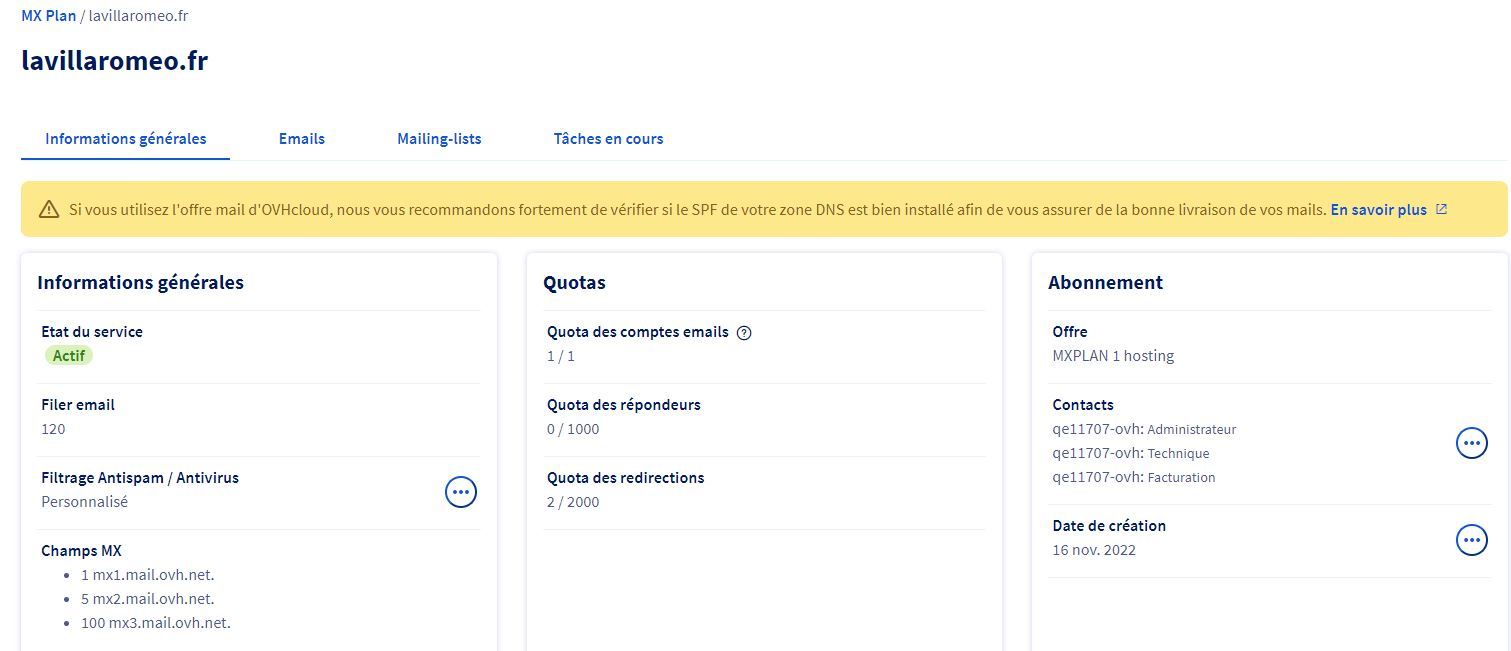Select the Informations générales tab
1511x651 pixels.
pos(126,139)
